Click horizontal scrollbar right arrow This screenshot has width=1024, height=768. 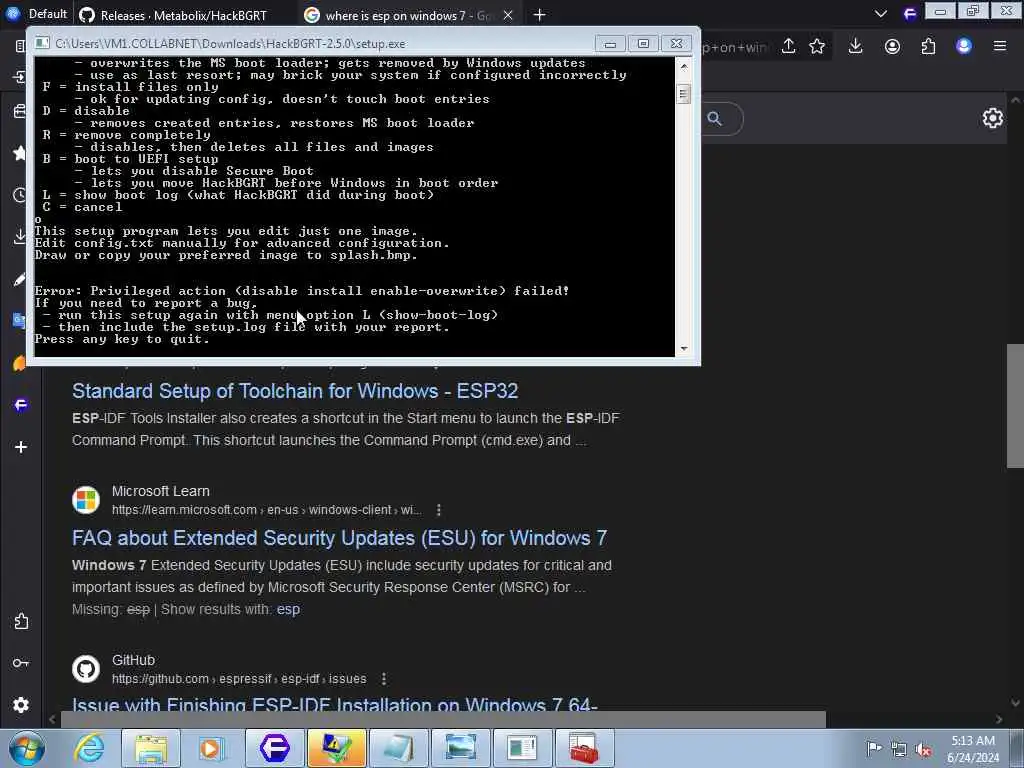tap(999, 719)
